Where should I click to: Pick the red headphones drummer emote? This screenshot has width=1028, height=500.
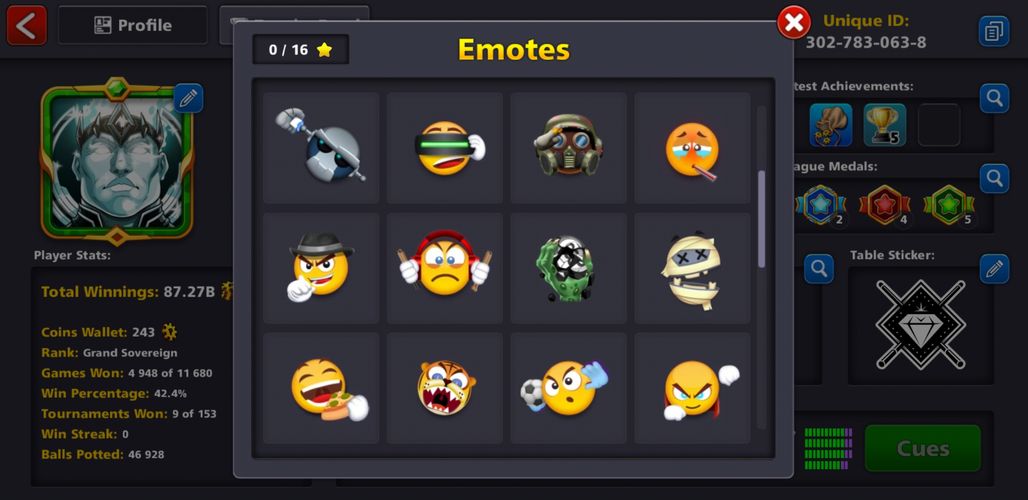445,268
